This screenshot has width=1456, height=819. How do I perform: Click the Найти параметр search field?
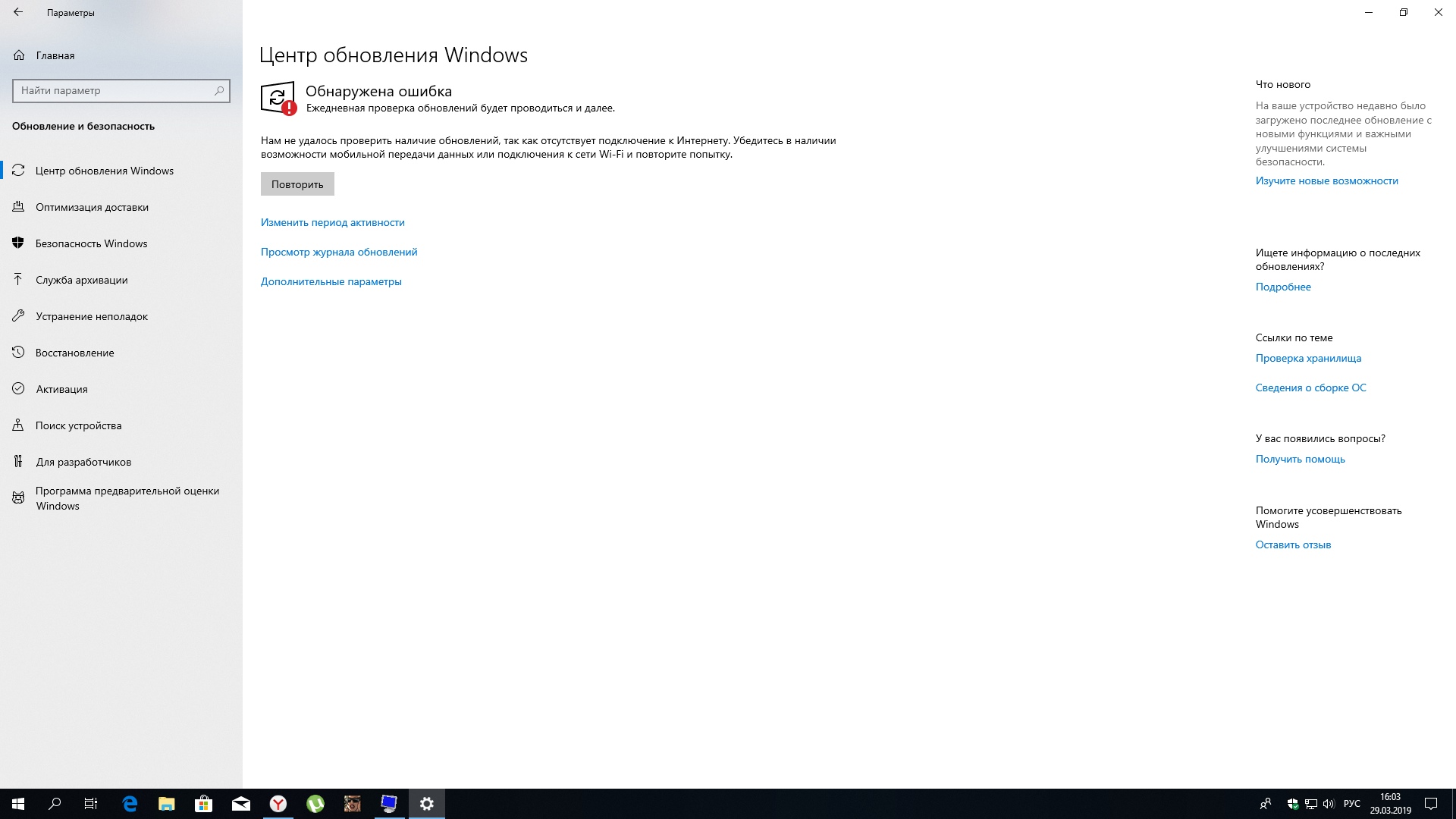tap(121, 90)
